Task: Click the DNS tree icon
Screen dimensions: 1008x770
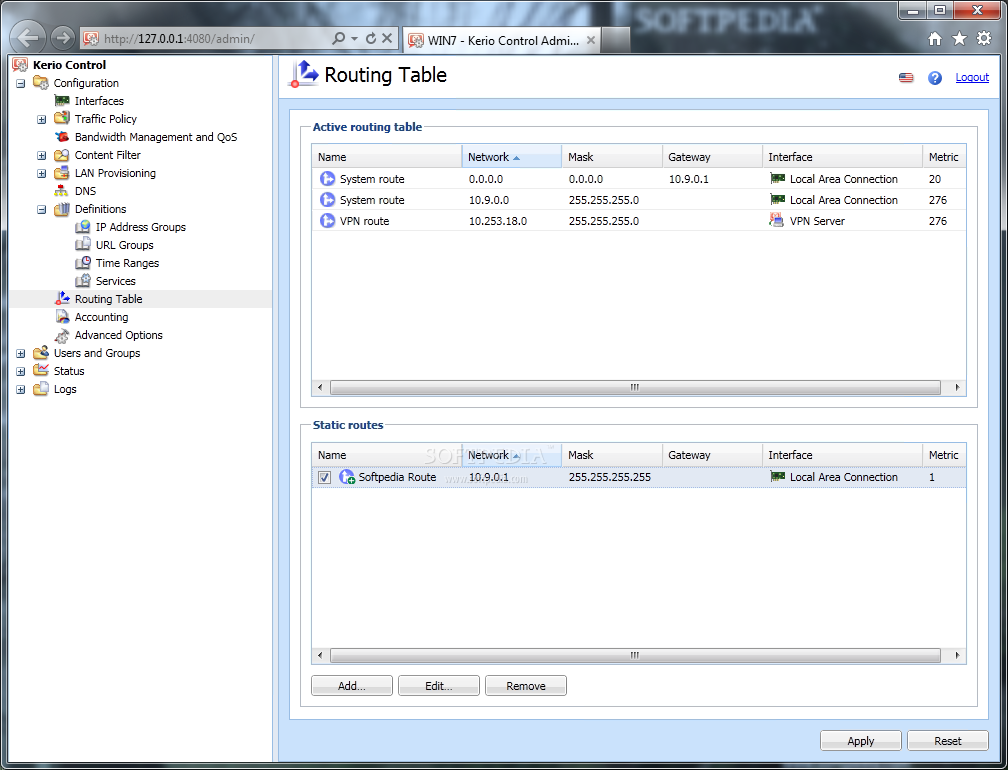Action: tap(61, 191)
